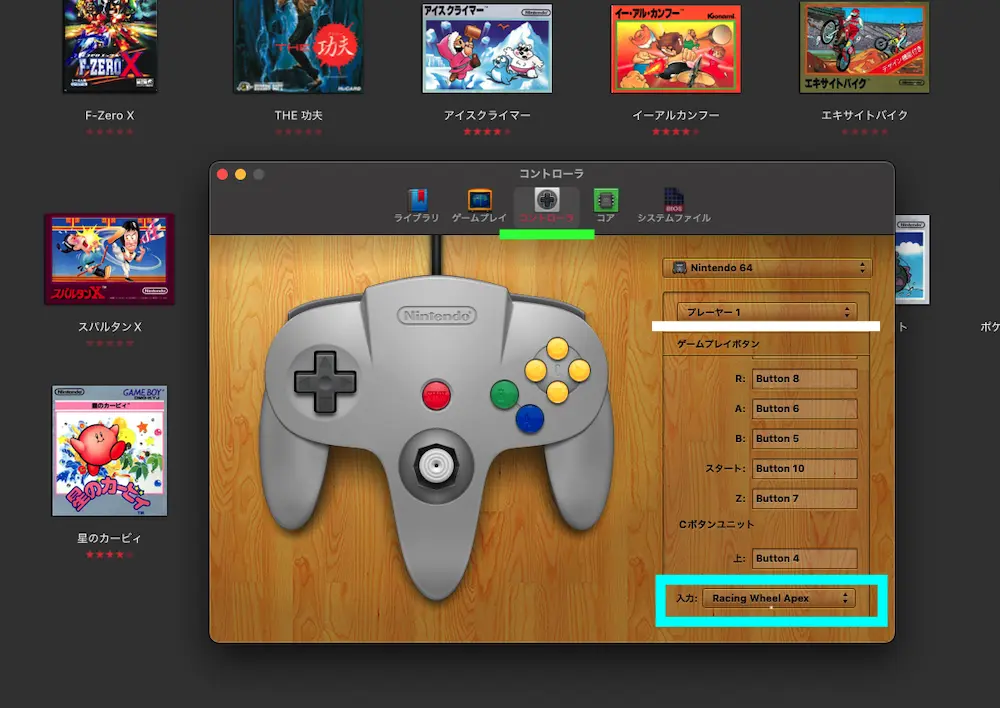Select the エキサイトバイク game cover
This screenshot has height=708, width=1000.
(x=864, y=48)
